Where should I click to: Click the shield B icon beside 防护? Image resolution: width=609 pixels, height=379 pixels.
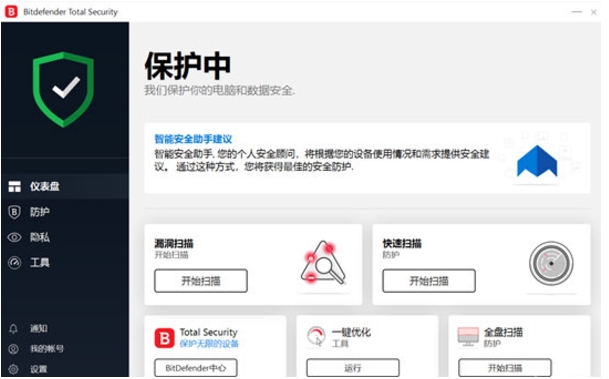click(14, 212)
